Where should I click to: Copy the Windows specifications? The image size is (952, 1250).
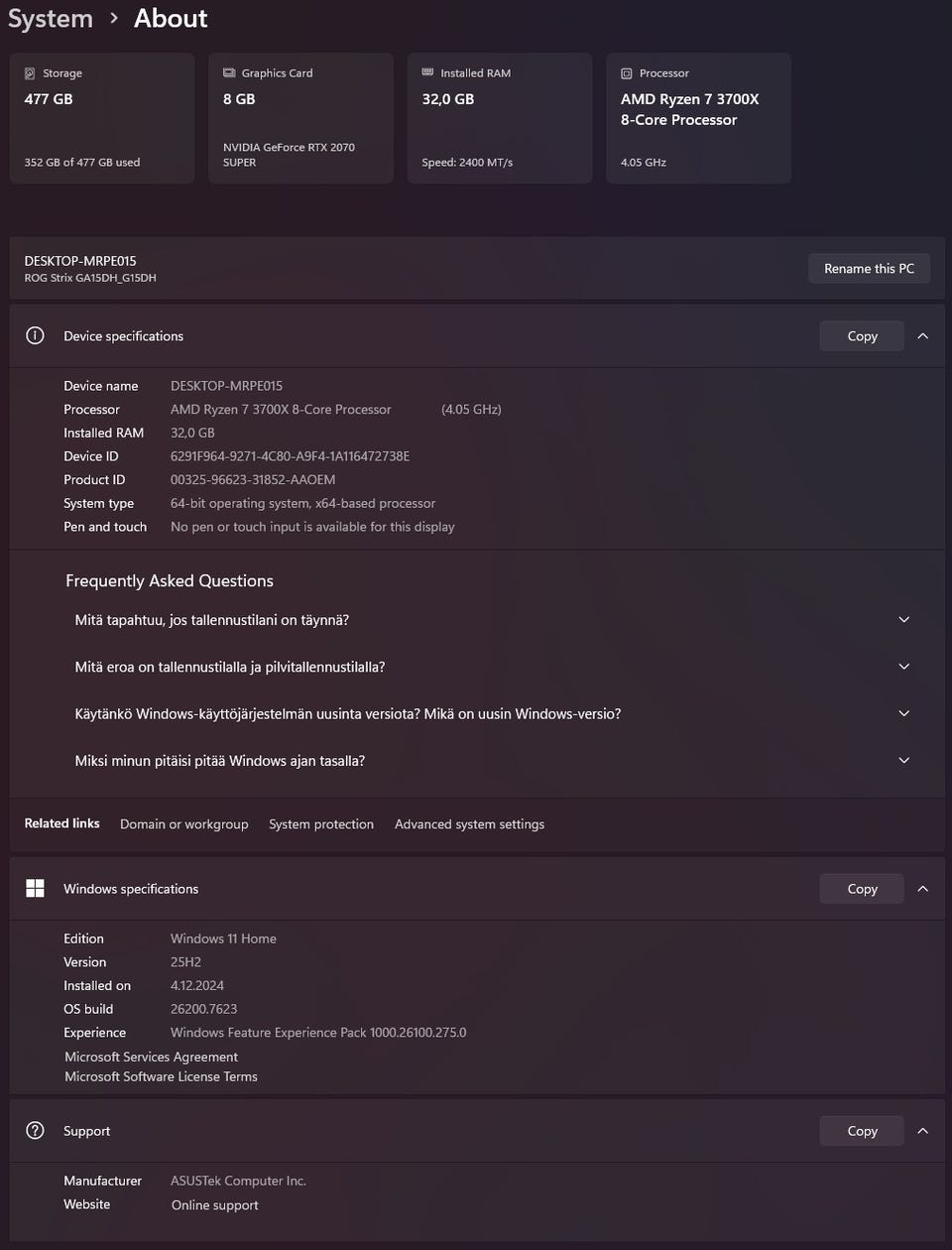(x=862, y=889)
